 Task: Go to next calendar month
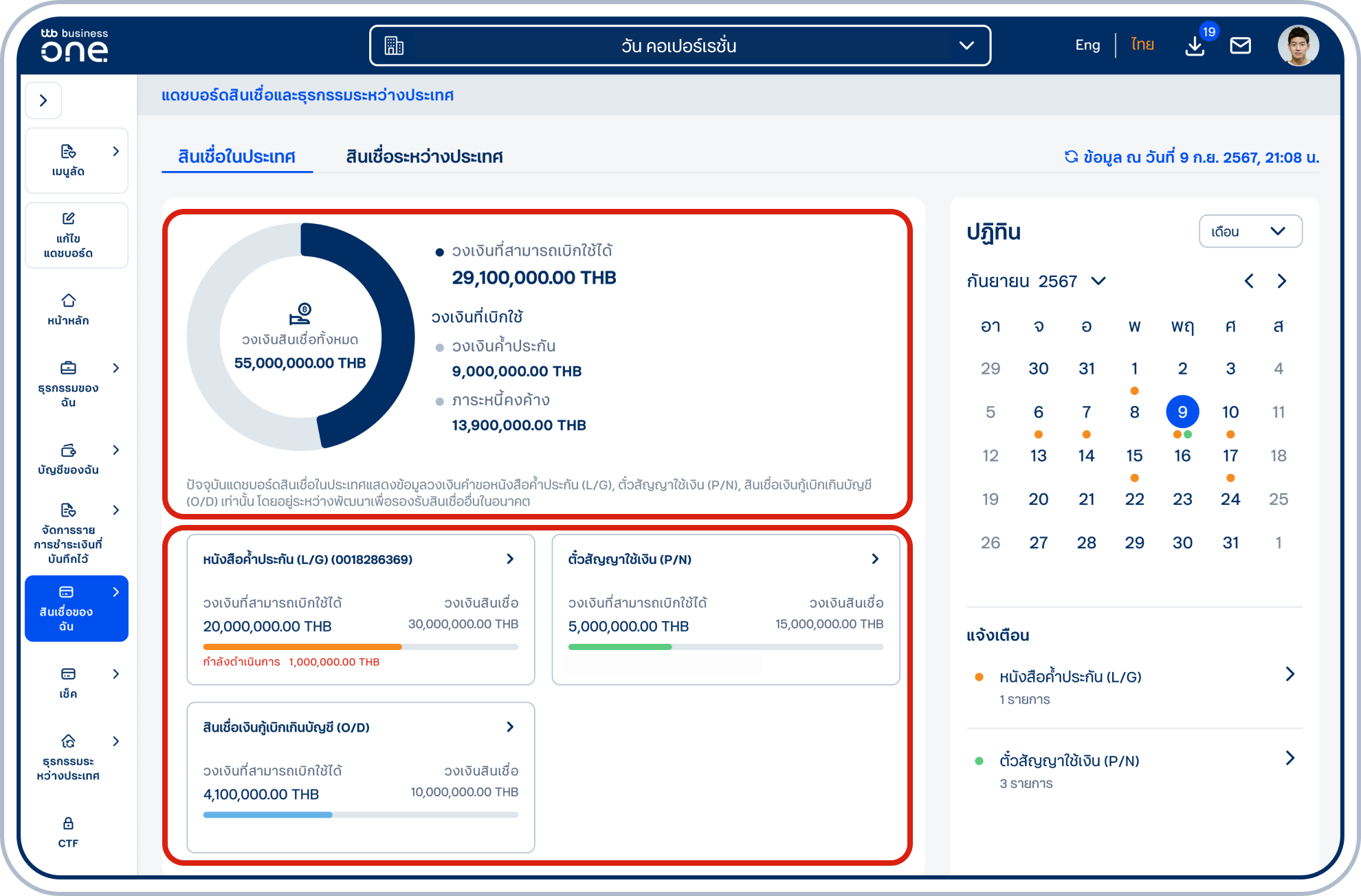click(1281, 281)
